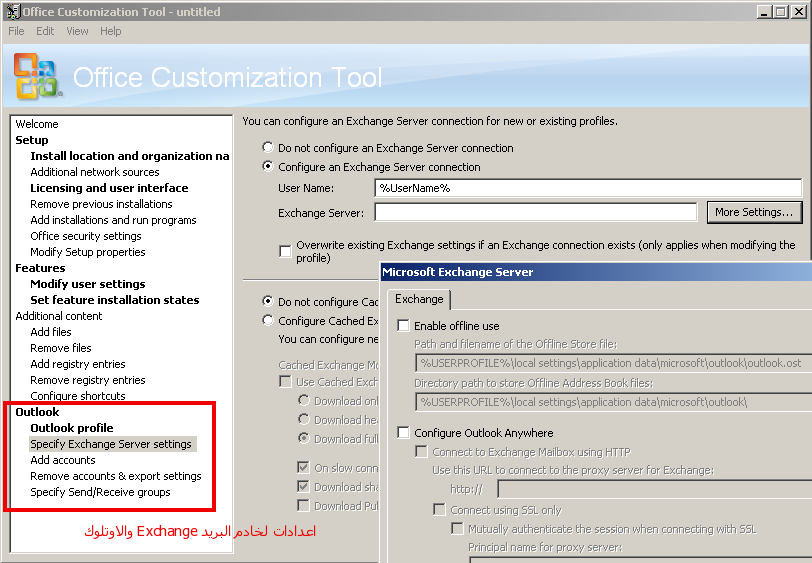Click the More Settings... button
This screenshot has width=812, height=563.
point(754,212)
